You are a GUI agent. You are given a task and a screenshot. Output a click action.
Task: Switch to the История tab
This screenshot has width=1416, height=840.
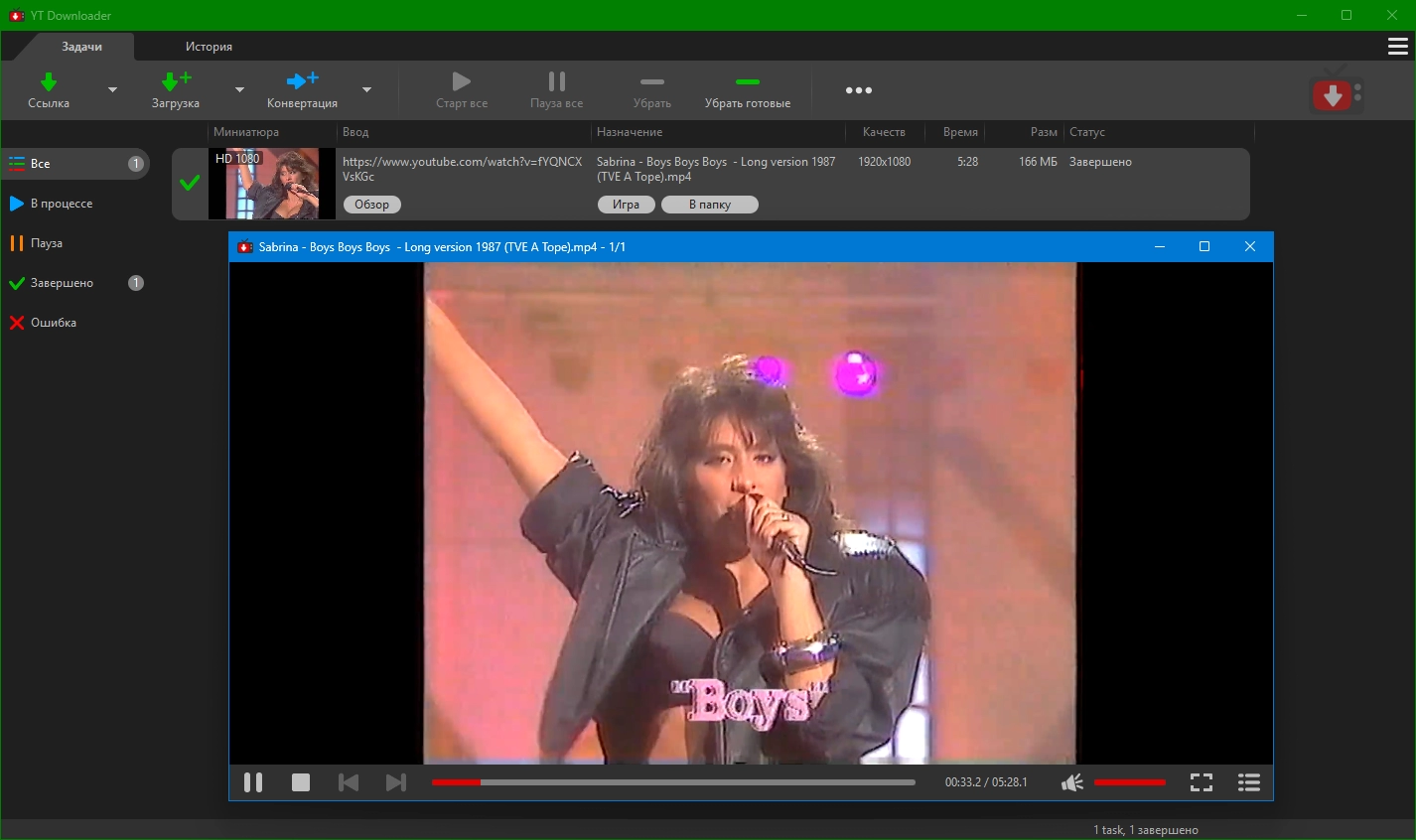pos(209,47)
